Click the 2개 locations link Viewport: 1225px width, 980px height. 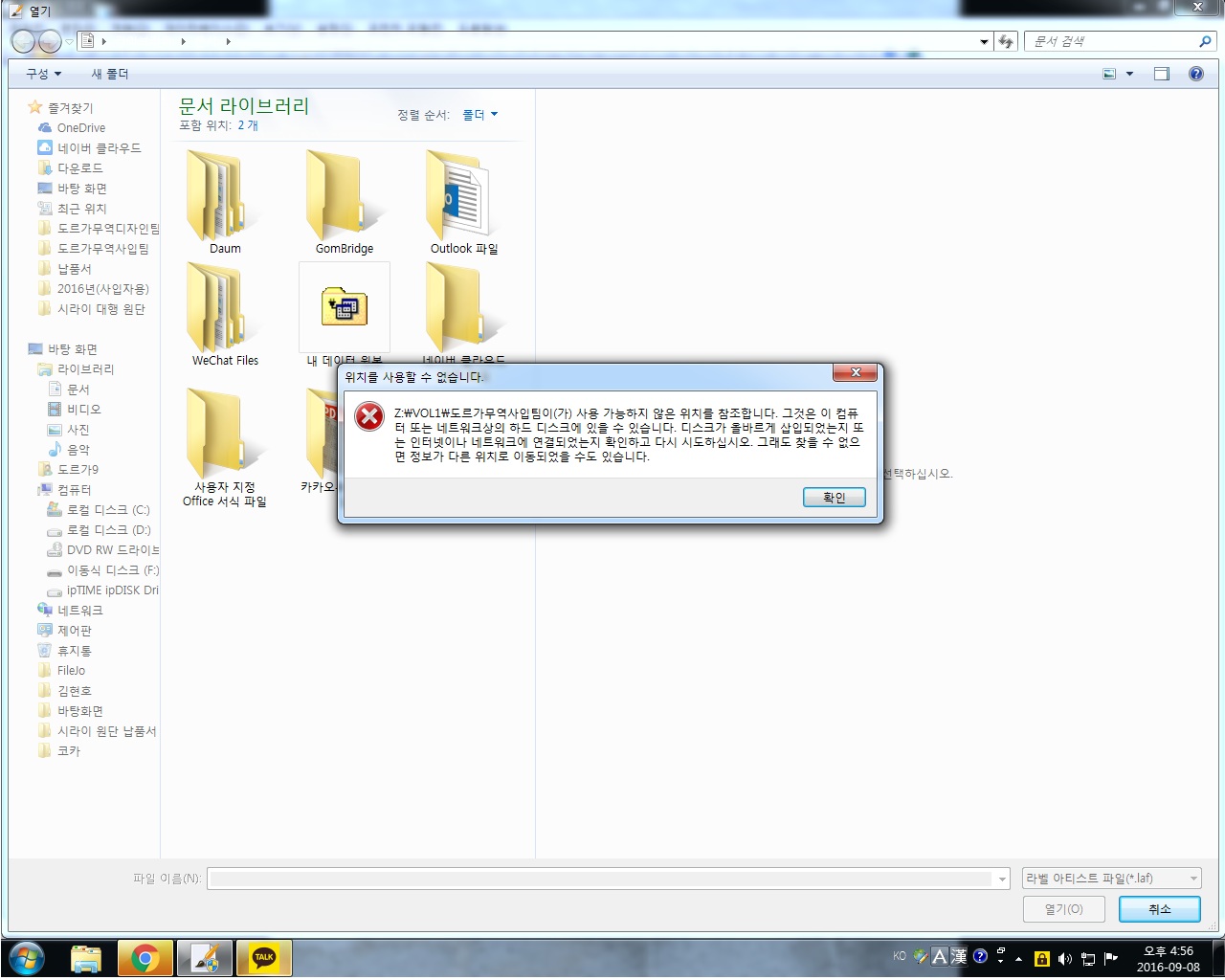tap(248, 125)
